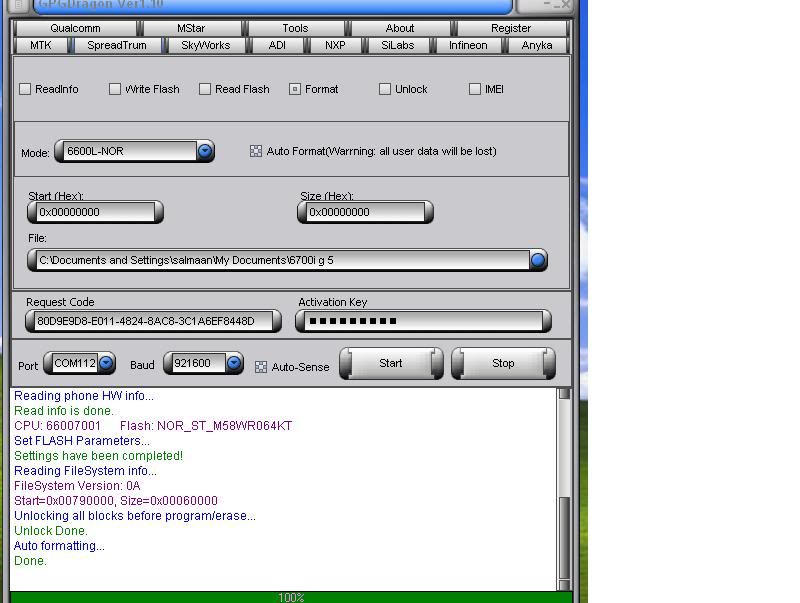
Task: Click the 'Unlocking all blocks' log line
Action: click(135, 516)
